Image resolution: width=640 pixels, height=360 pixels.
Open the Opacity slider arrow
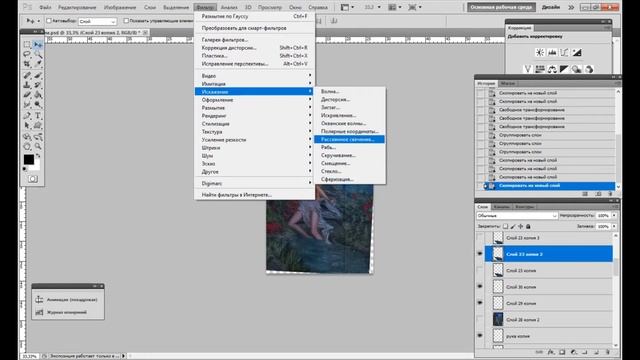[x=614, y=216]
